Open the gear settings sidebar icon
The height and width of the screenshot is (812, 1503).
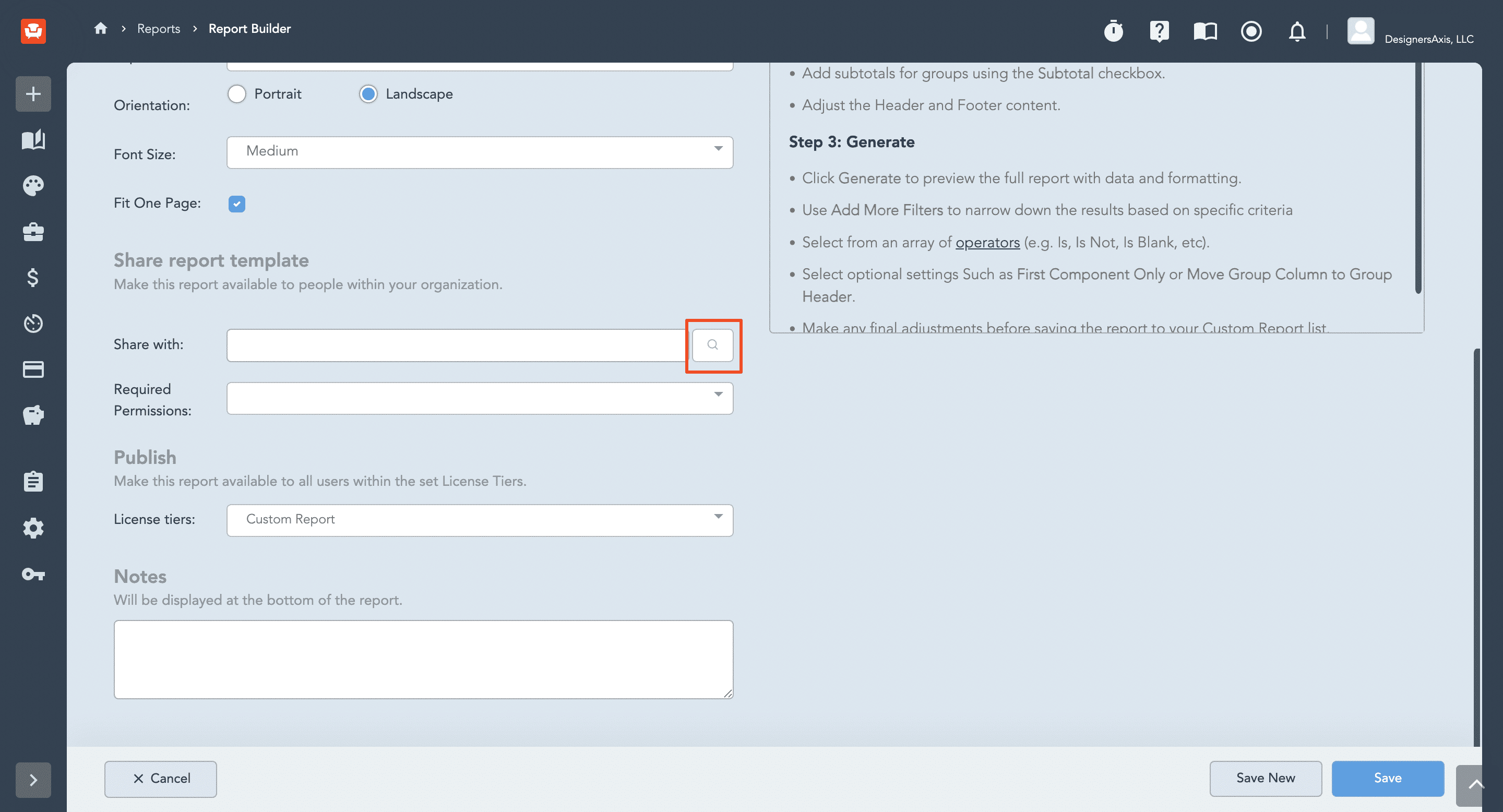pyautogui.click(x=33, y=528)
